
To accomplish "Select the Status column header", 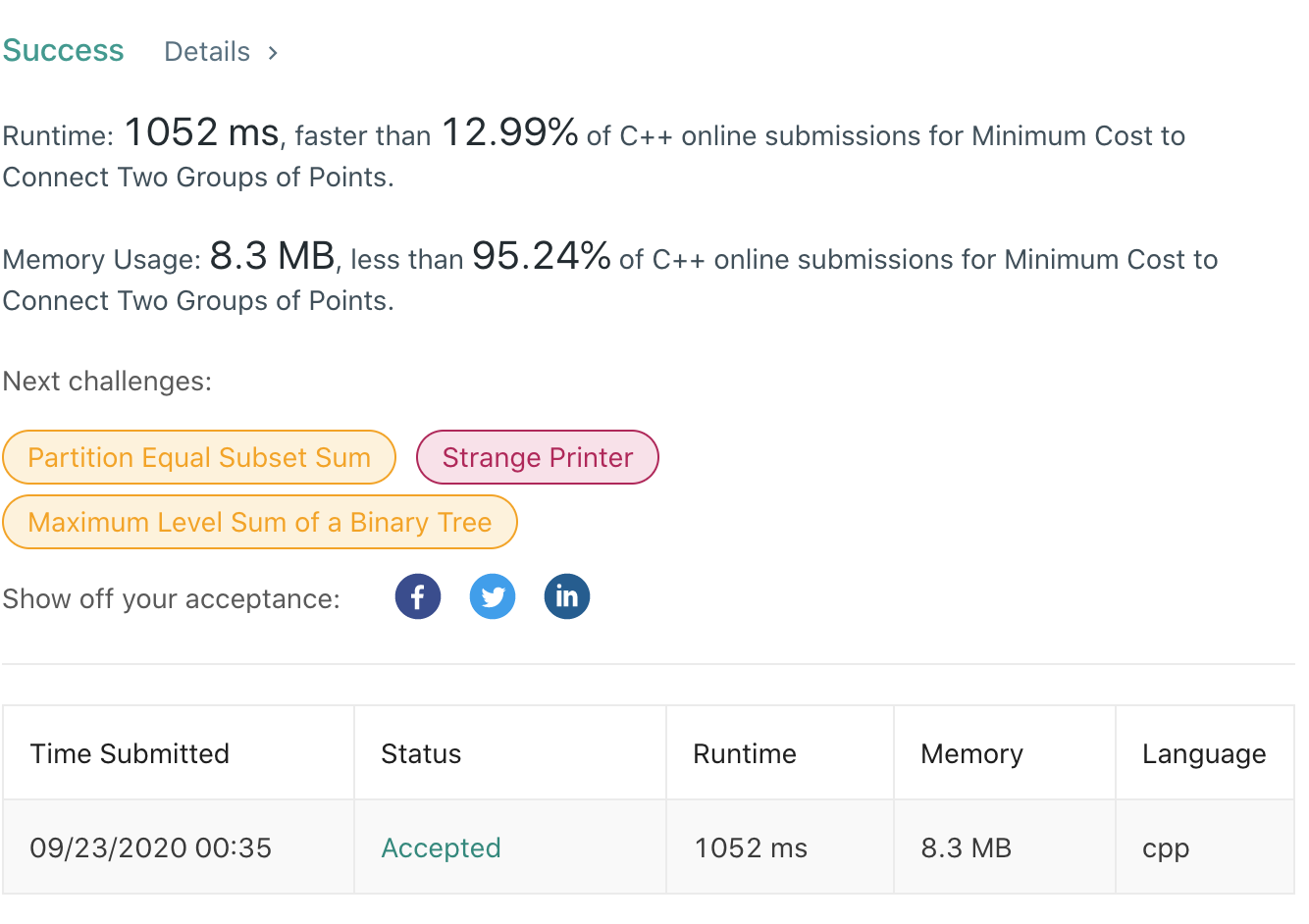I will [x=421, y=753].
